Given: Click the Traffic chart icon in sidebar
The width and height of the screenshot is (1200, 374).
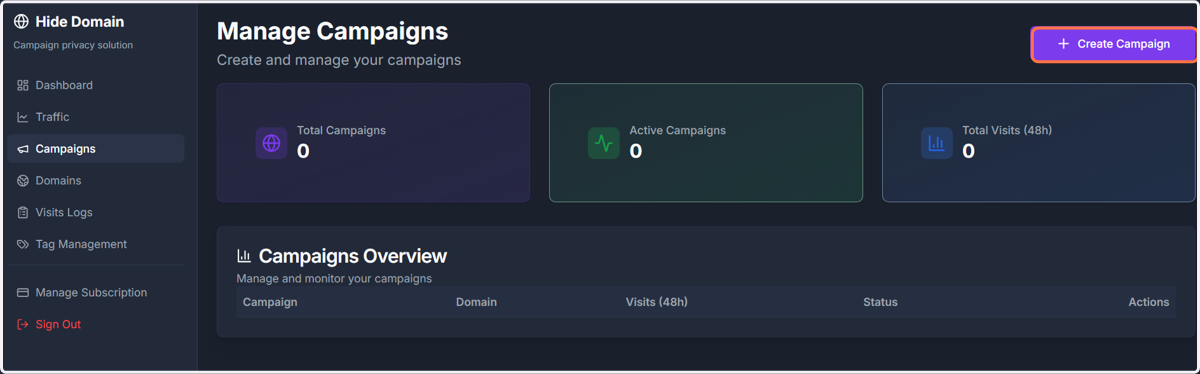Looking at the screenshot, I should point(23,117).
